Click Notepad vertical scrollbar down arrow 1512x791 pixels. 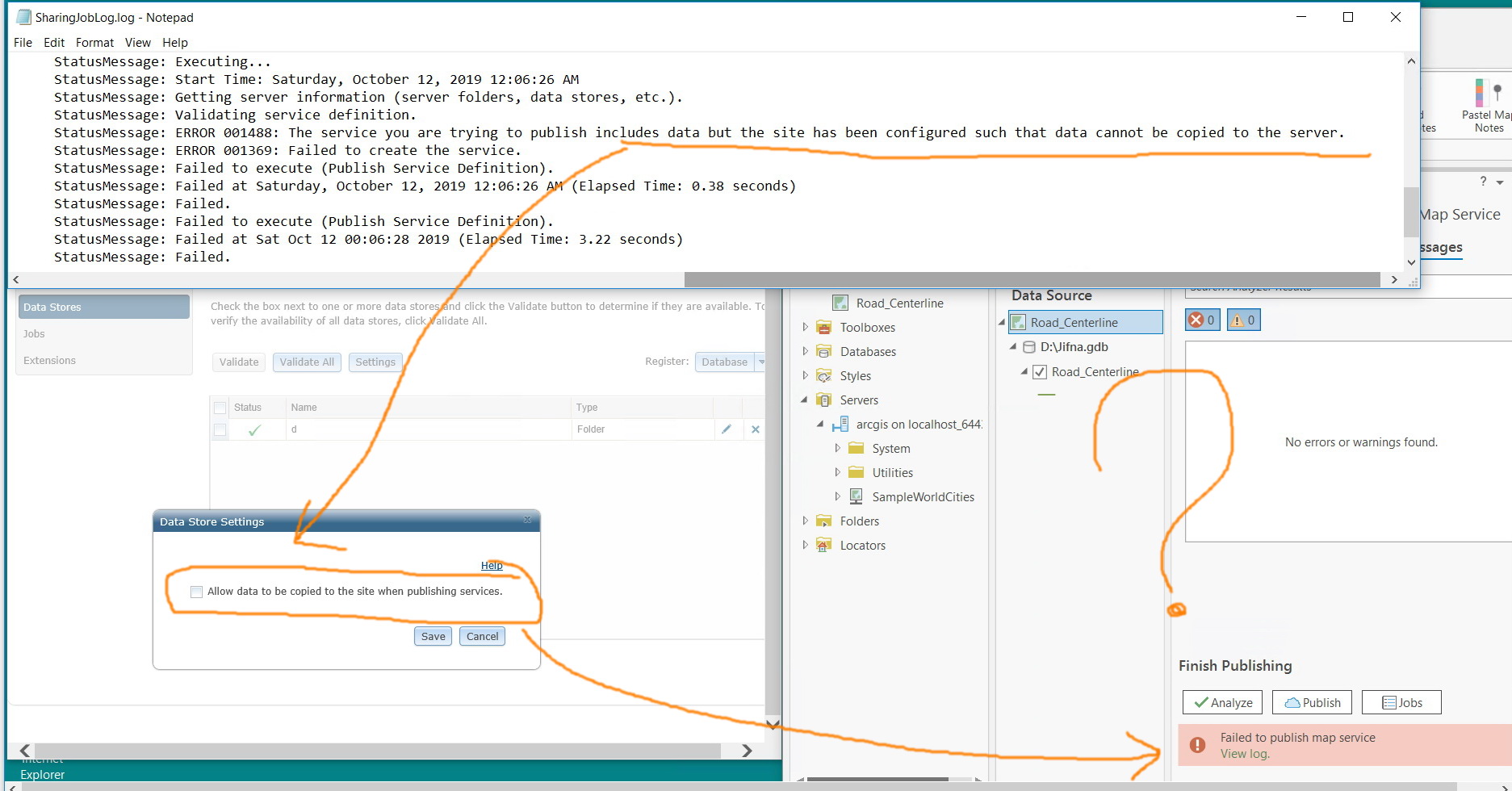pyautogui.click(x=1411, y=262)
